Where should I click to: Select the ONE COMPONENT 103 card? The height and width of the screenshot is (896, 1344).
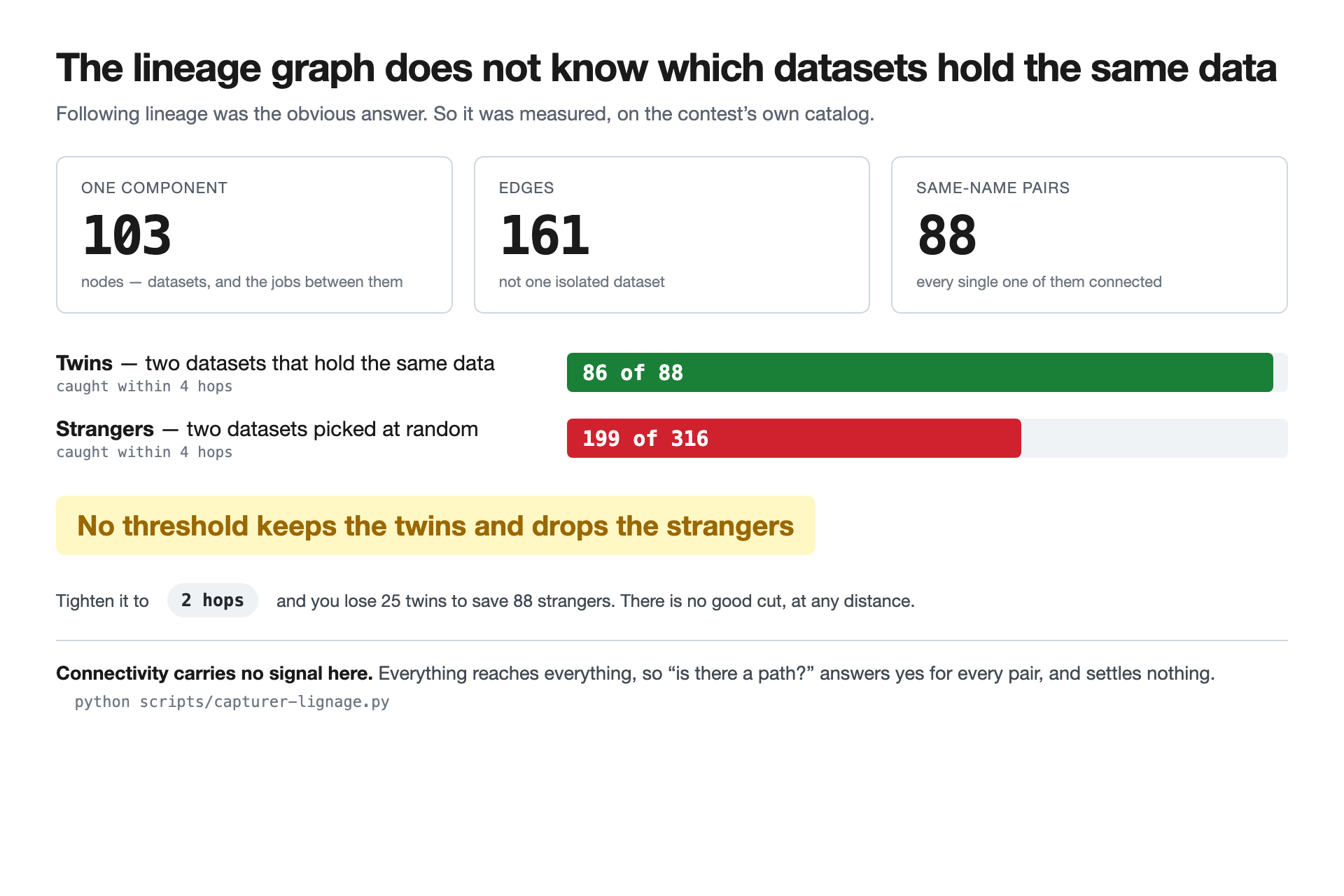pyautogui.click(x=254, y=234)
